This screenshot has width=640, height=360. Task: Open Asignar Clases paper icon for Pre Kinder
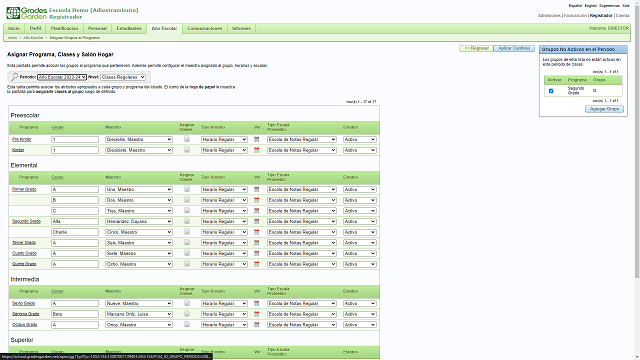tap(187, 139)
